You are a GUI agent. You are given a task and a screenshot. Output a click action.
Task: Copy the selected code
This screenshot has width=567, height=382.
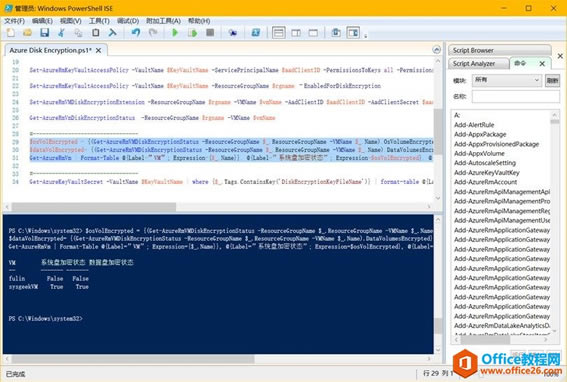pyautogui.click(x=78, y=33)
